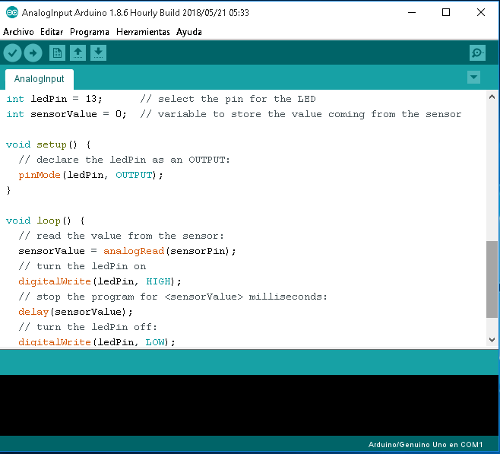
Task: Close the Arduino window
Action: click(x=481, y=13)
